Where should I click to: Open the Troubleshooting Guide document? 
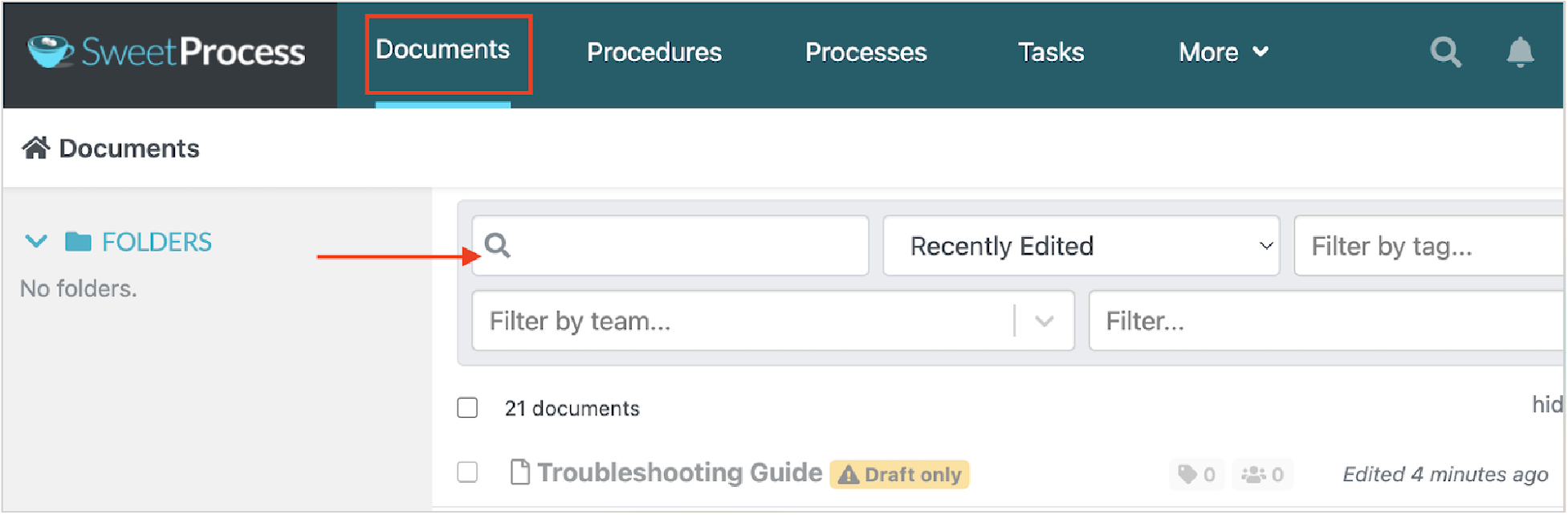(679, 472)
